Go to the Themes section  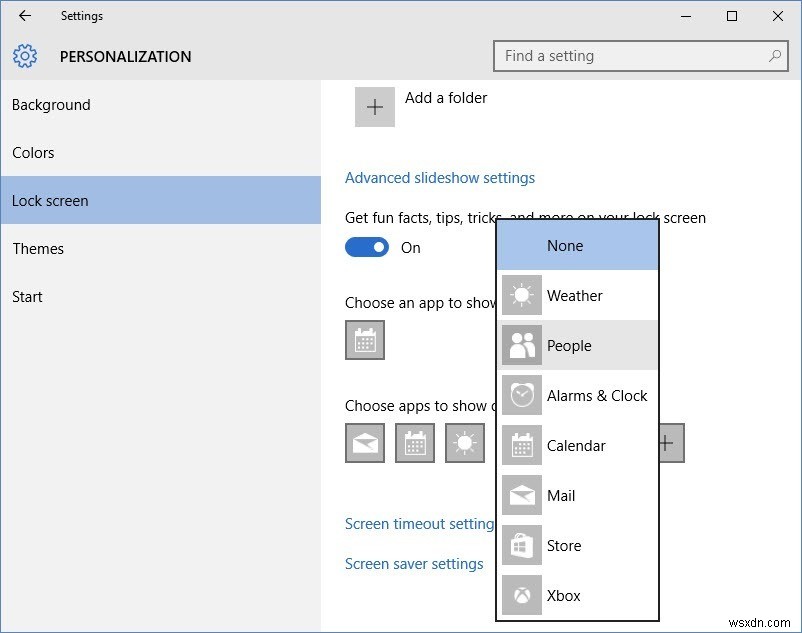[38, 249]
